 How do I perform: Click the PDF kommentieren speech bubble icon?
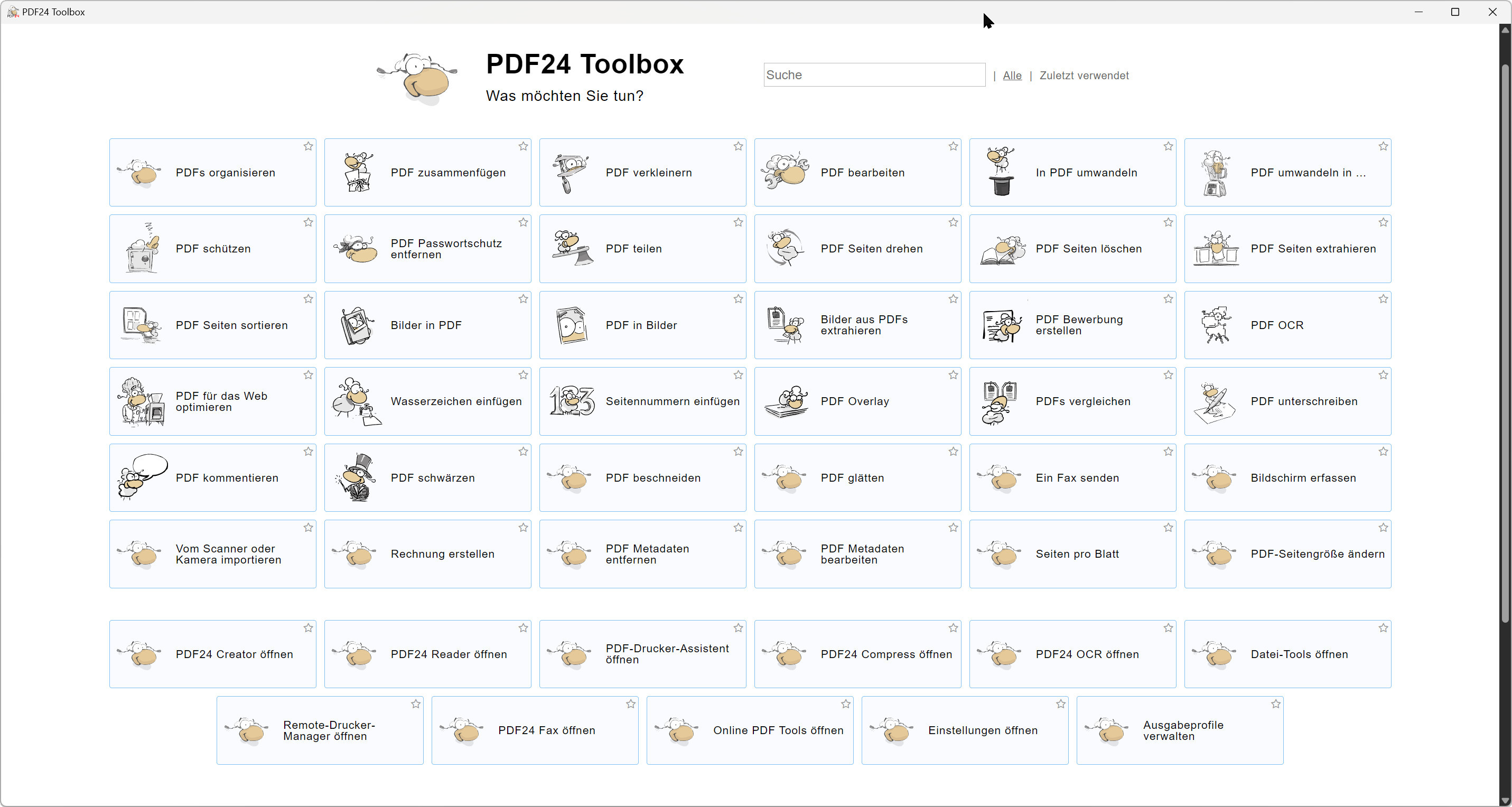coord(142,476)
